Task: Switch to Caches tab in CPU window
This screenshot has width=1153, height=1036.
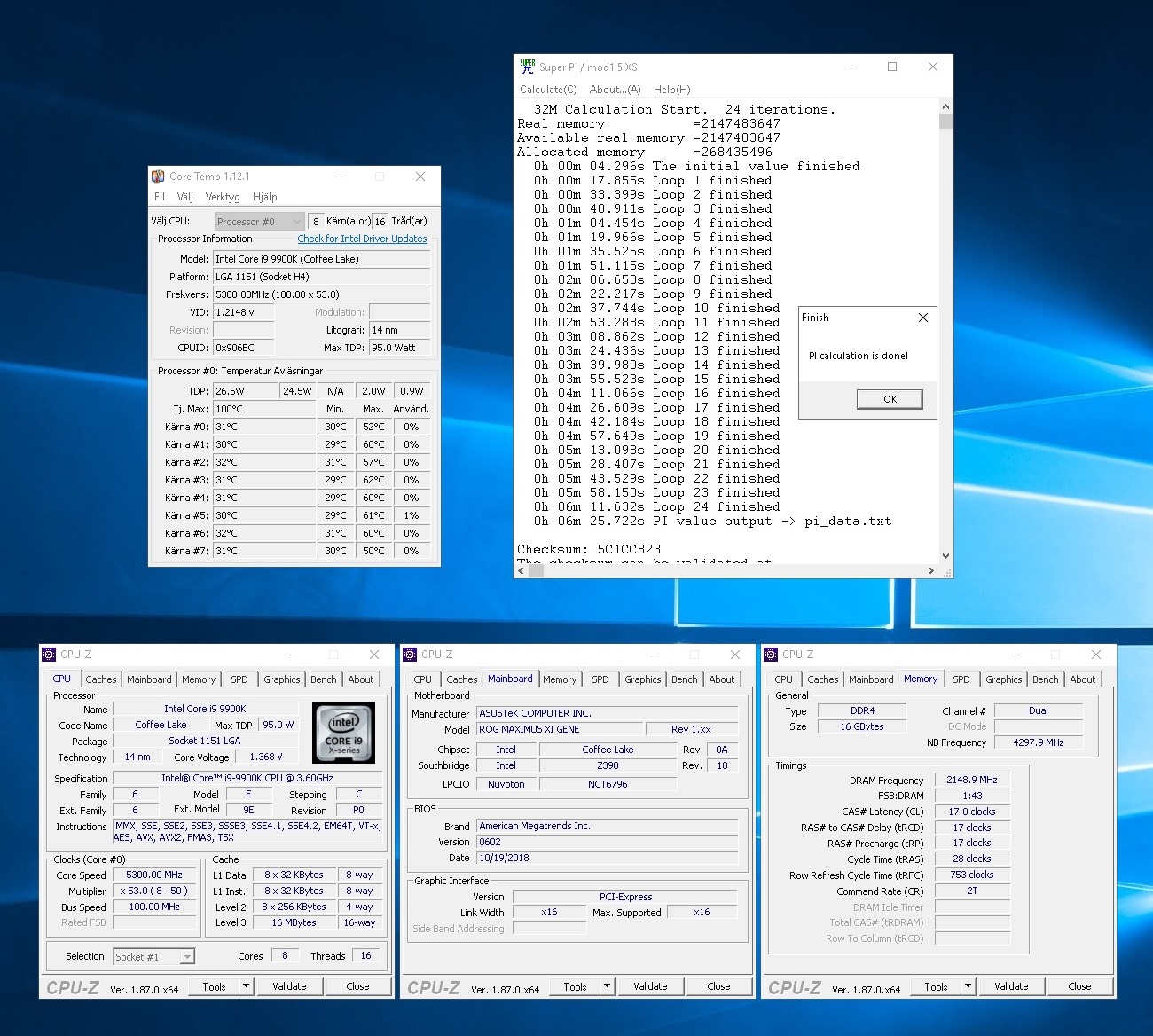Action: [x=101, y=679]
